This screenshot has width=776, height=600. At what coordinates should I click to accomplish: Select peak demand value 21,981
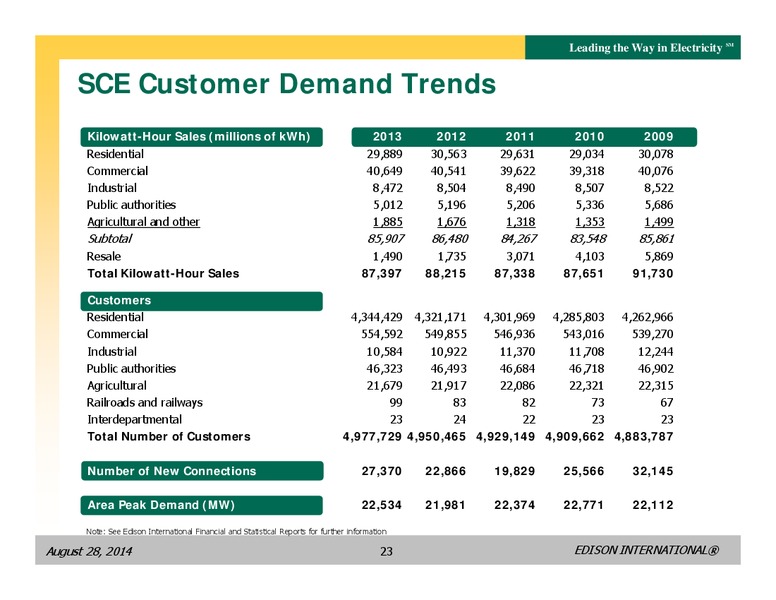(445, 505)
